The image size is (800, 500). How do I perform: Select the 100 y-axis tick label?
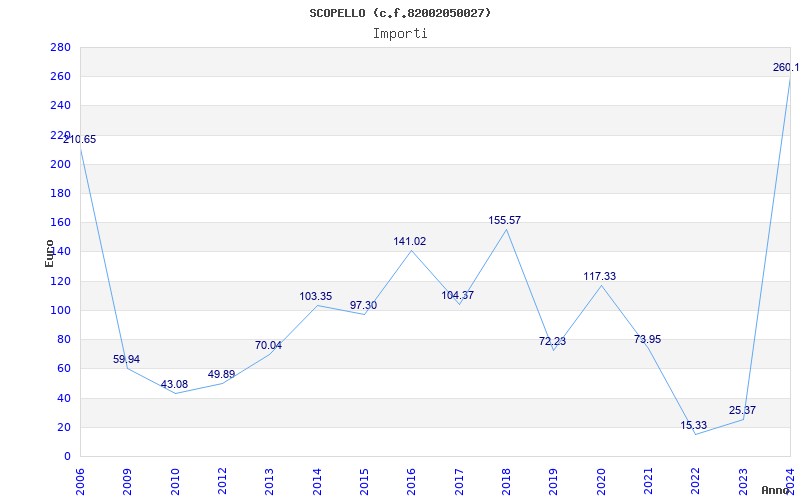pyautogui.click(x=60, y=311)
